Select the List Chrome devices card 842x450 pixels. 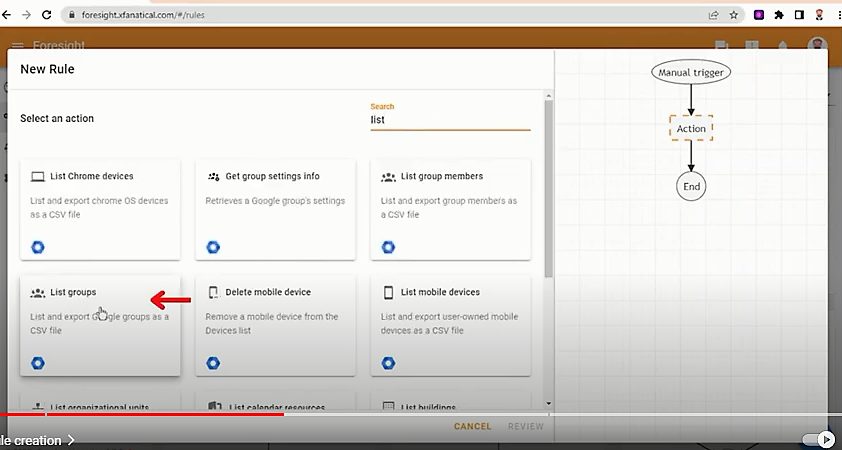(100, 209)
